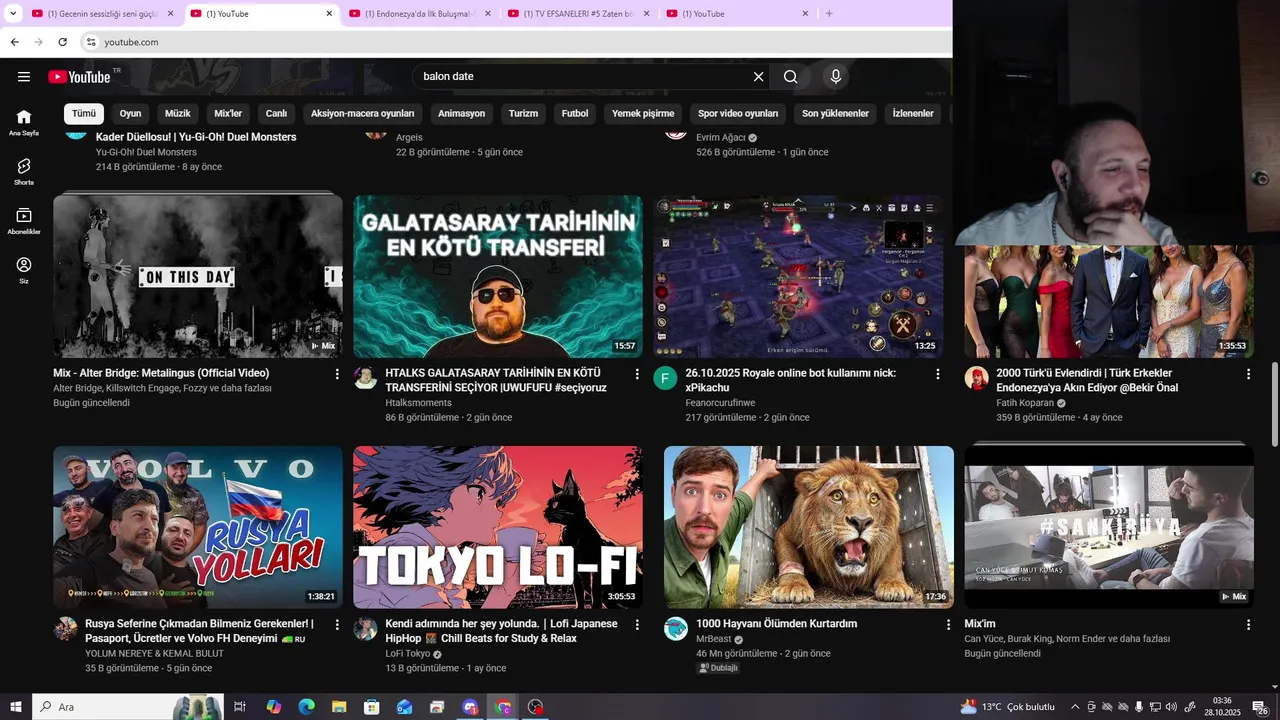Clear the search box with the X icon

point(759,77)
